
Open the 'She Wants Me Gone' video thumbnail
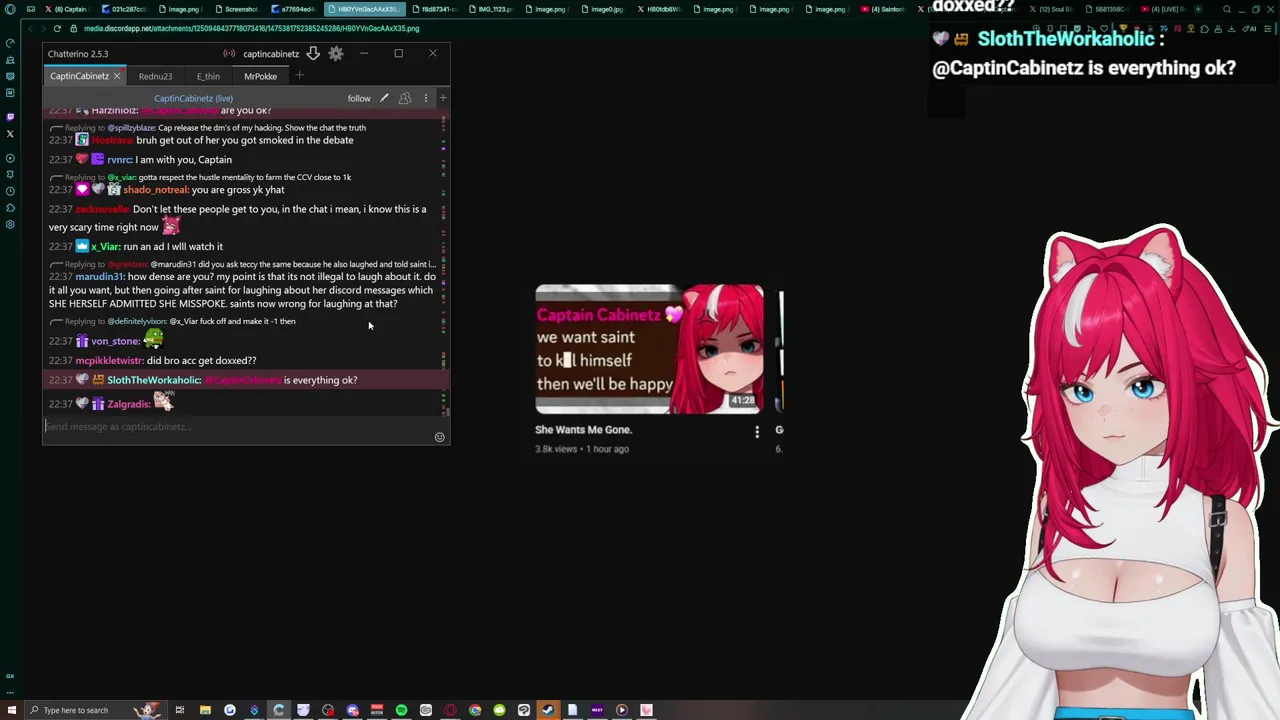649,349
